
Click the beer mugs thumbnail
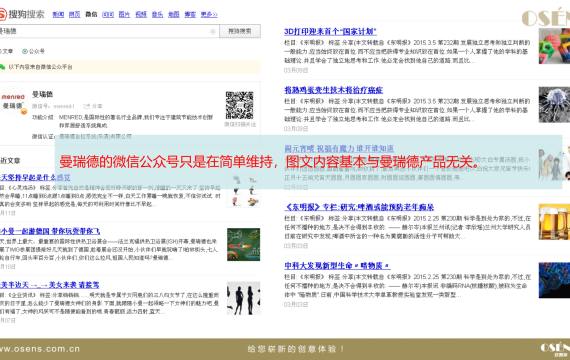pos(554,222)
